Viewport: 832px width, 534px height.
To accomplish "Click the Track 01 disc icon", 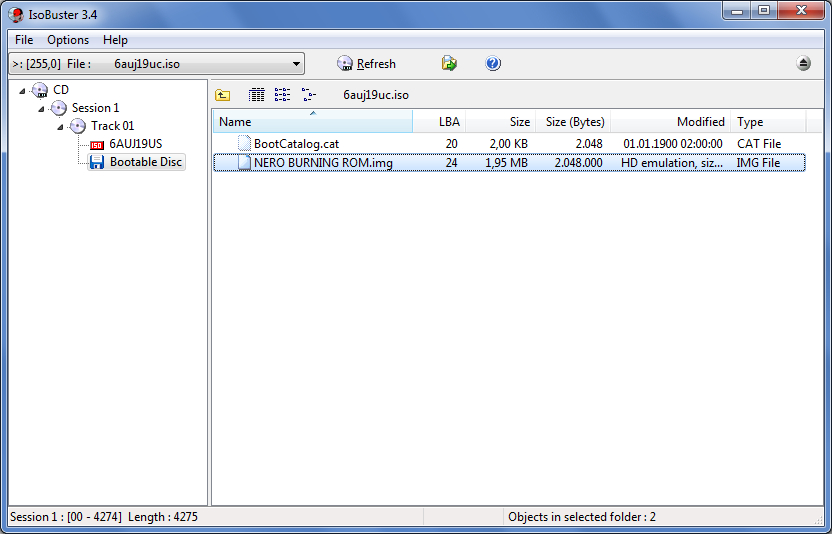I will pyautogui.click(x=78, y=126).
